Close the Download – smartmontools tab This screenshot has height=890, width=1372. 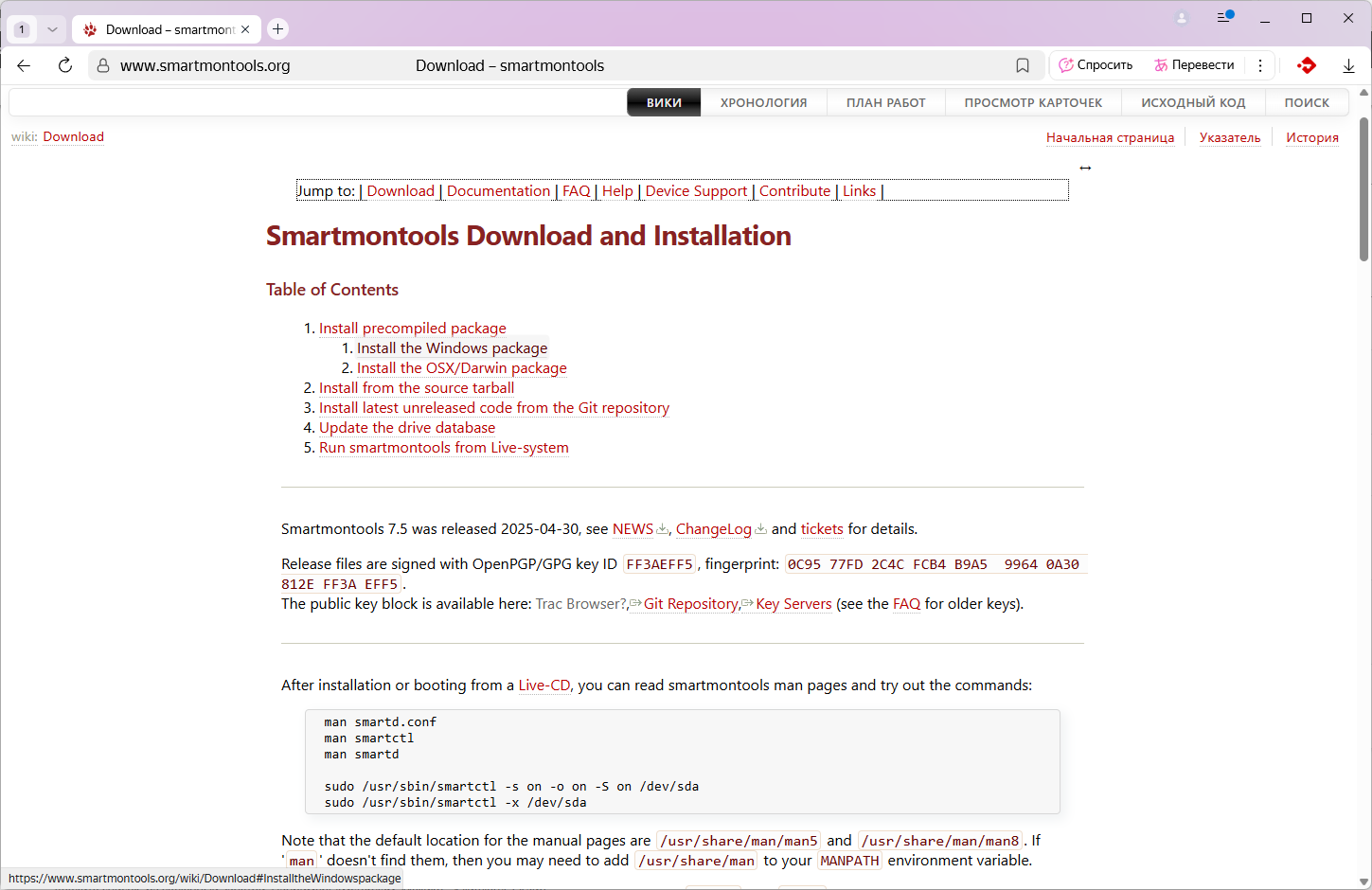(x=245, y=29)
